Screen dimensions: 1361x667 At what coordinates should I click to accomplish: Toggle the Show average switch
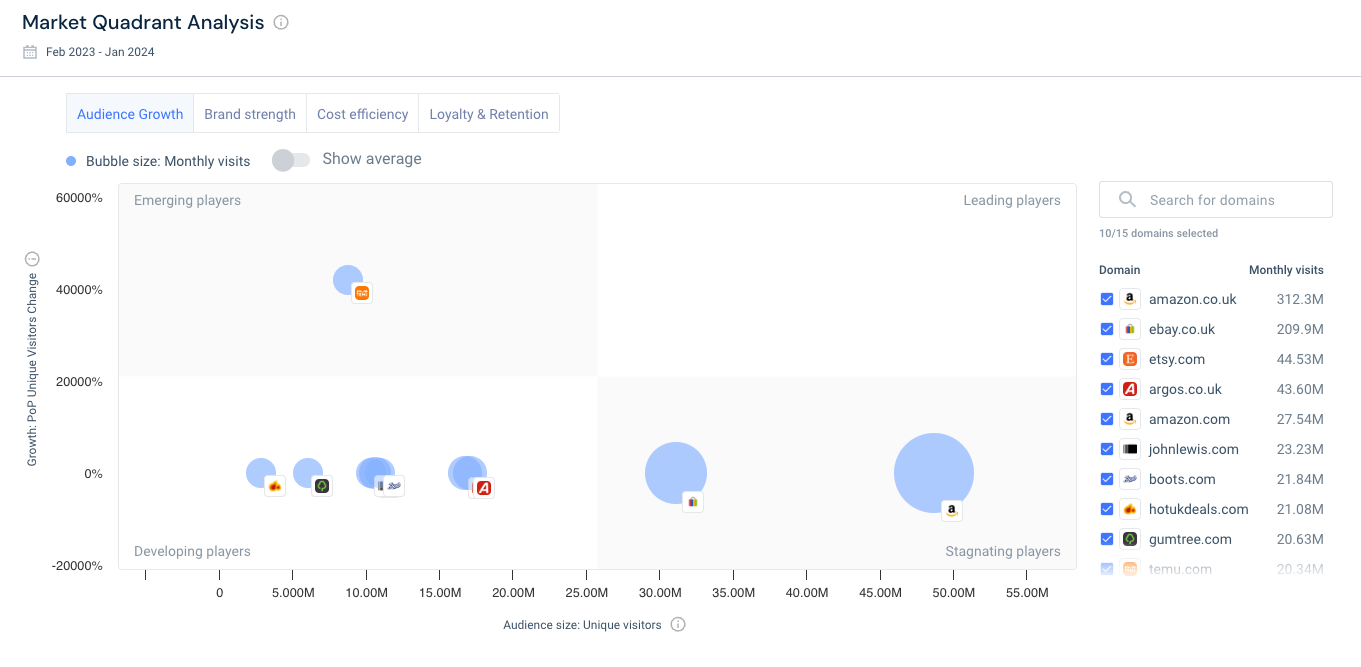pyautogui.click(x=291, y=160)
